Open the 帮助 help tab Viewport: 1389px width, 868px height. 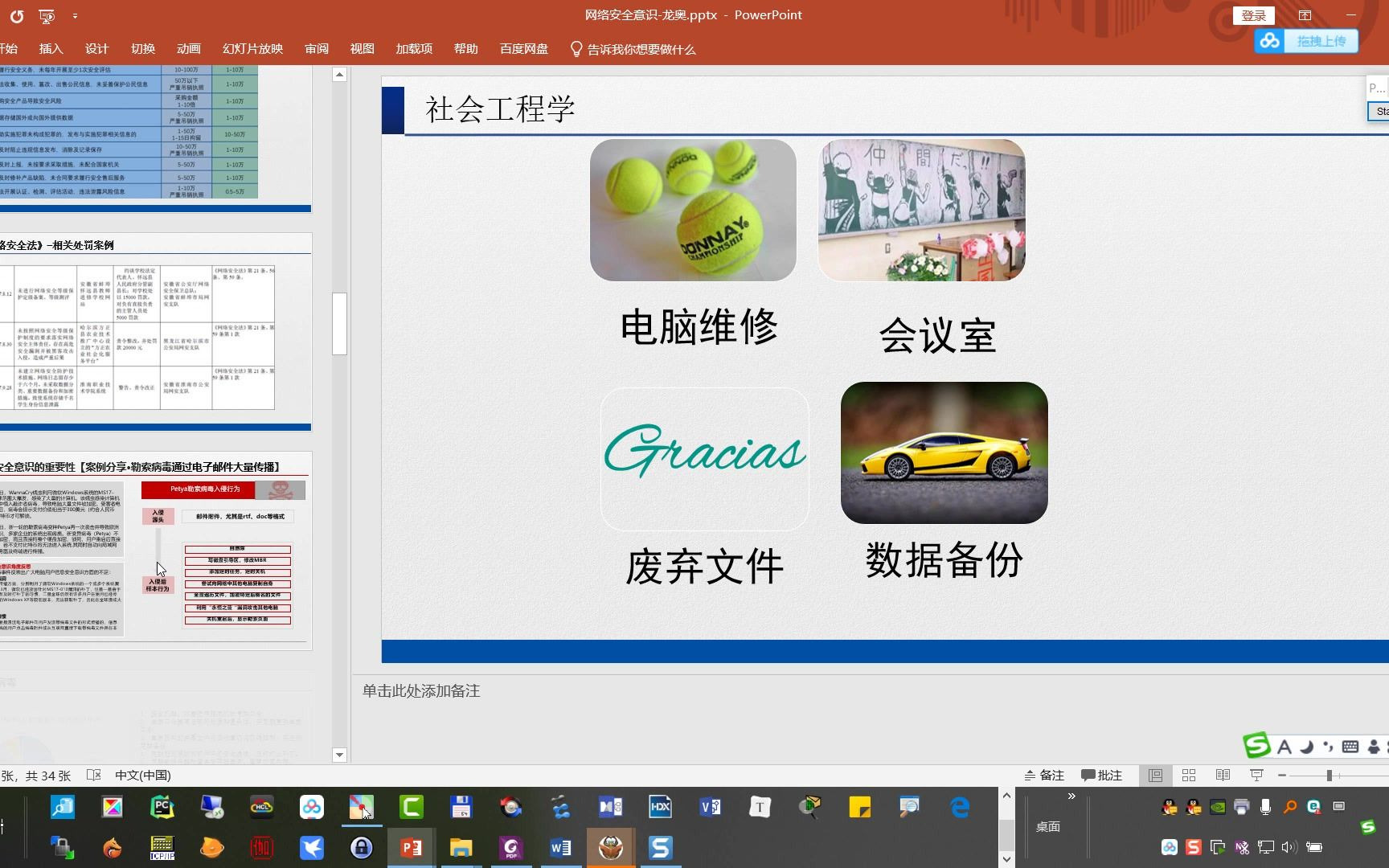coord(466,49)
